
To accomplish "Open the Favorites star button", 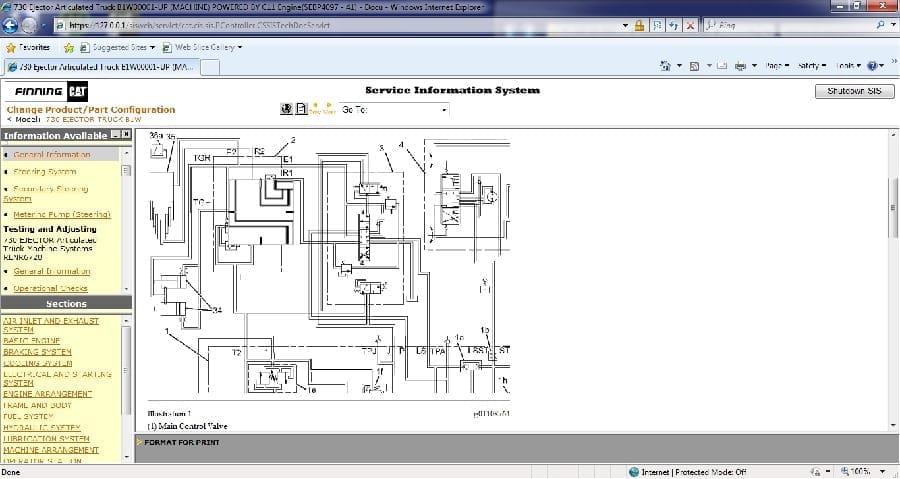I will coord(27,47).
